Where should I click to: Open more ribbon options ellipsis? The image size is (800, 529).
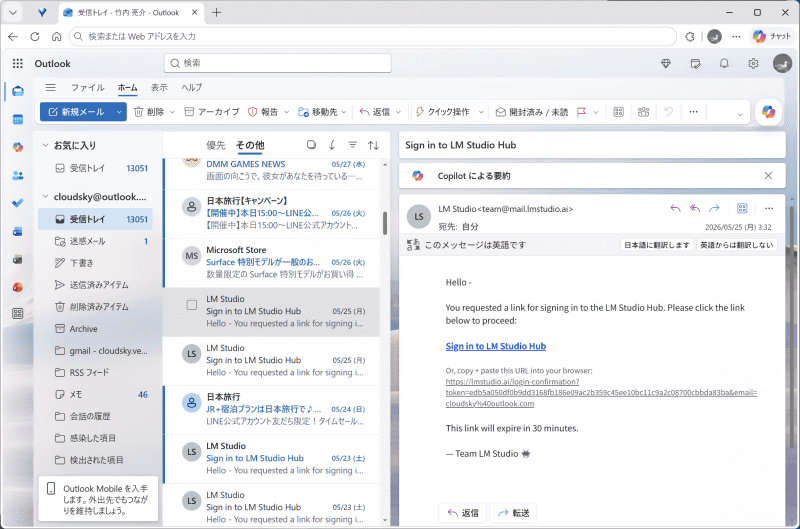[693, 112]
